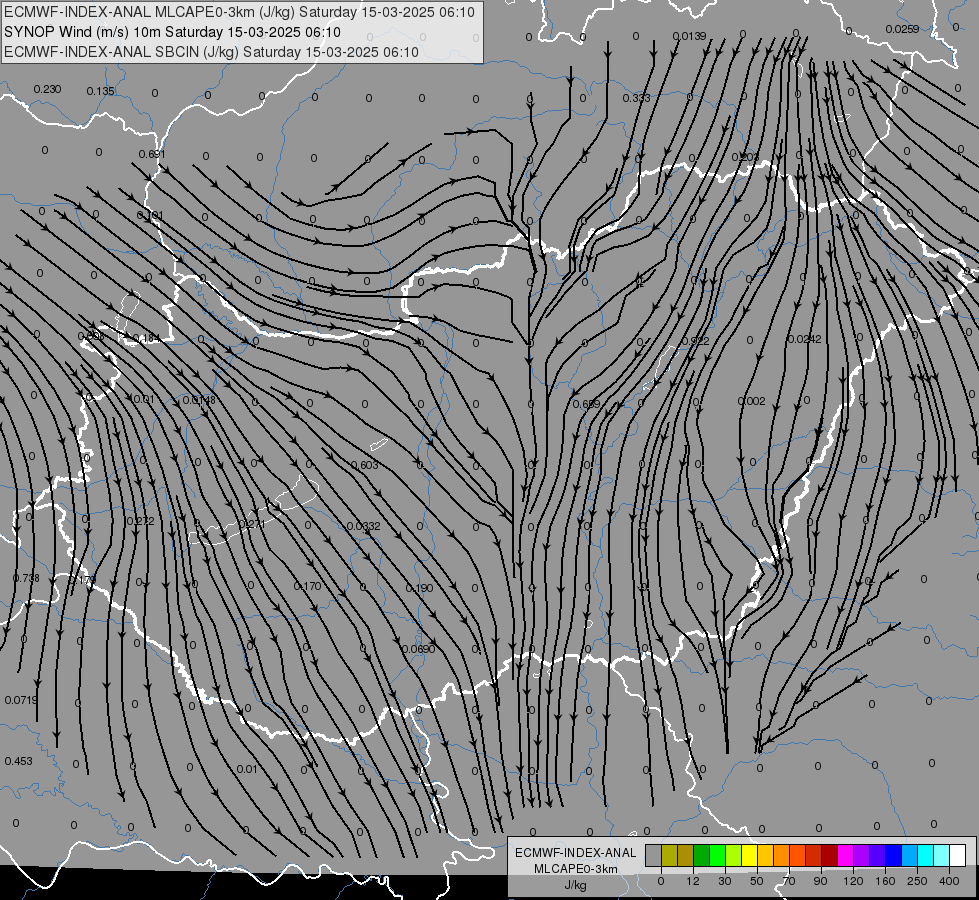Click the map value 0.659
The height and width of the screenshot is (900, 979).
pyautogui.click(x=586, y=404)
